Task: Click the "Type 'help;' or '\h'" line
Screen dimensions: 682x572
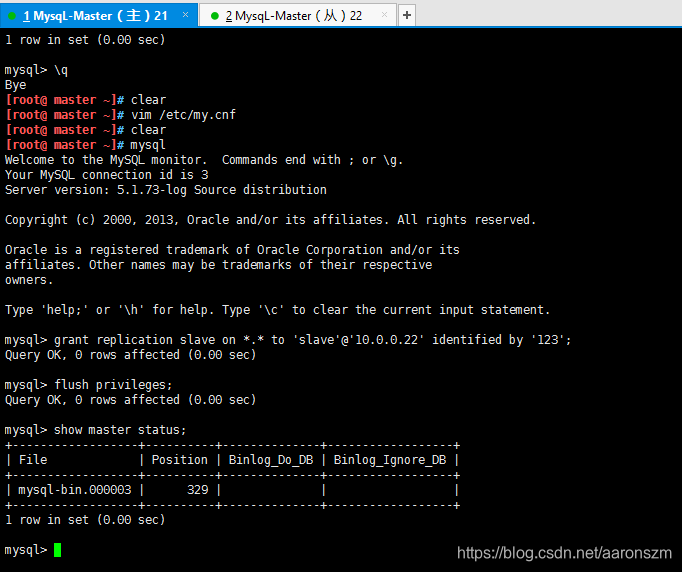Action: [x=277, y=310]
